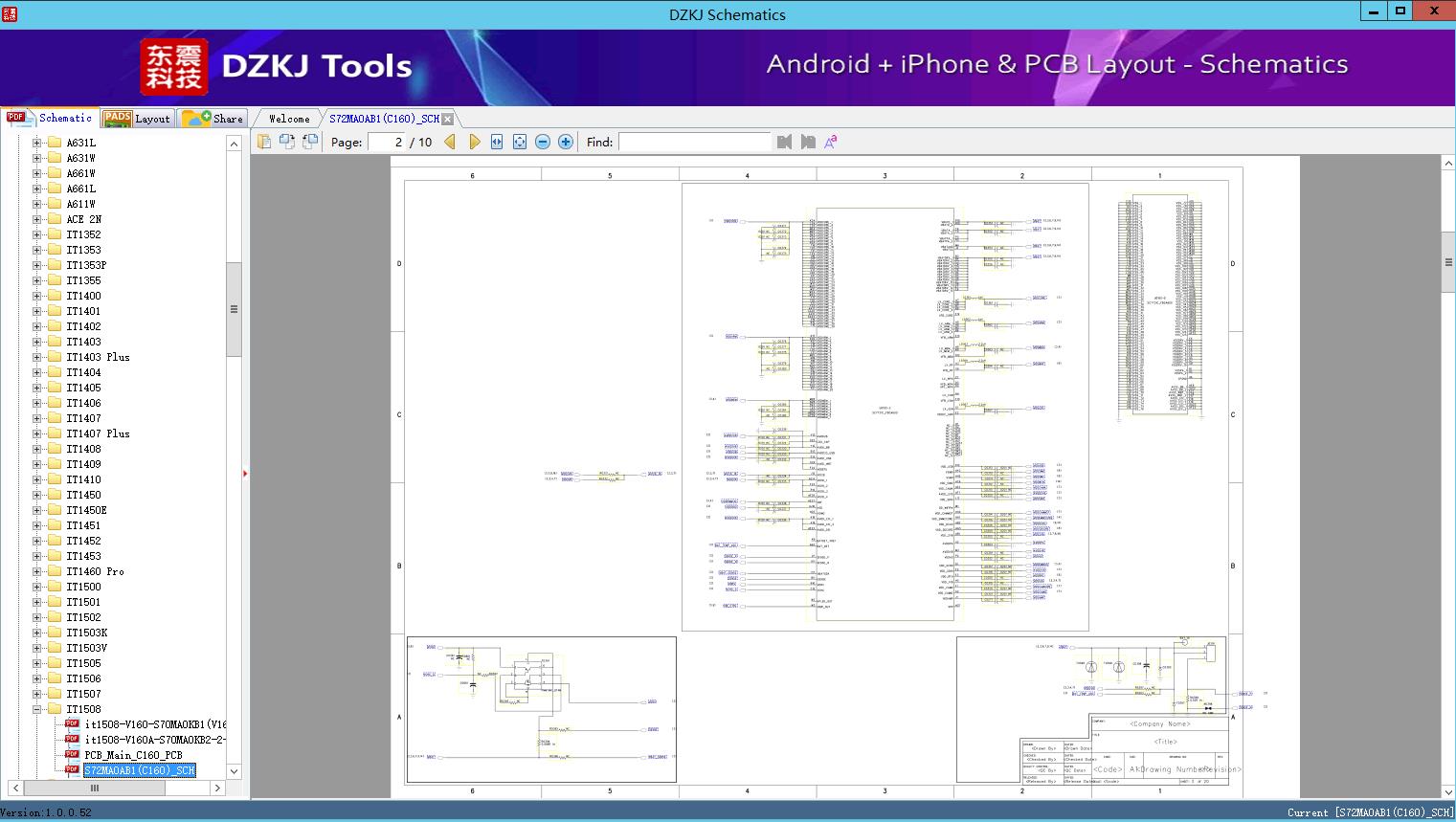Click the tree vertical scrollbar thumb
The height and width of the screenshot is (822, 1456).
[x=234, y=309]
